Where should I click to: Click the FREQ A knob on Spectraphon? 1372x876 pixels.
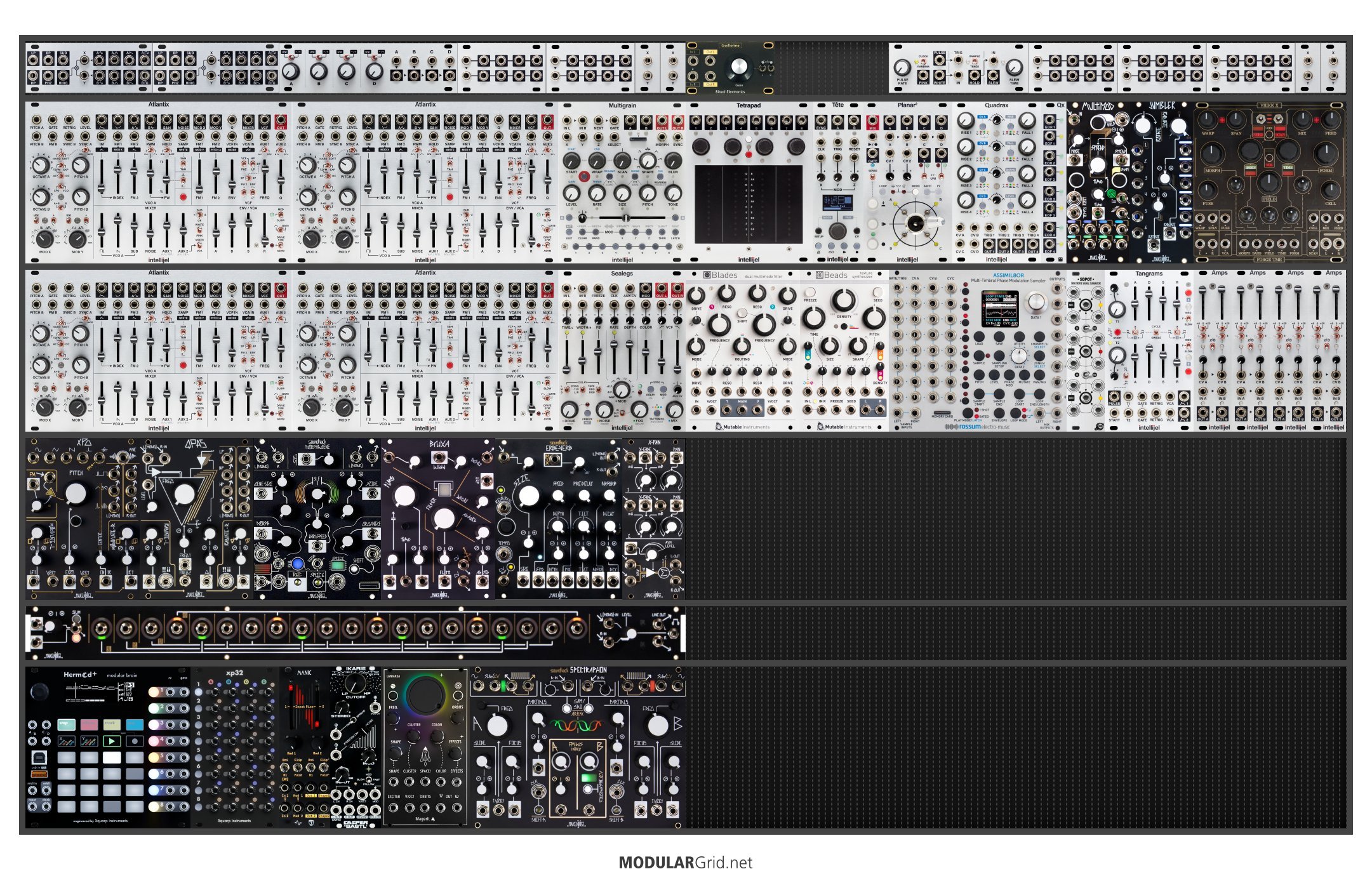tap(497, 725)
